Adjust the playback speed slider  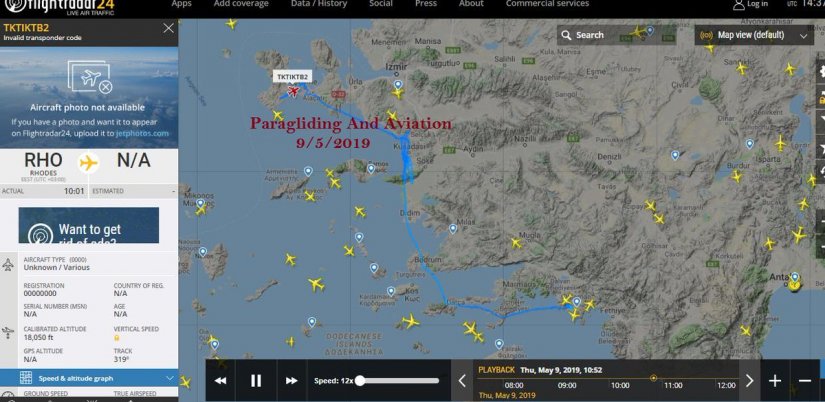click(x=360, y=380)
